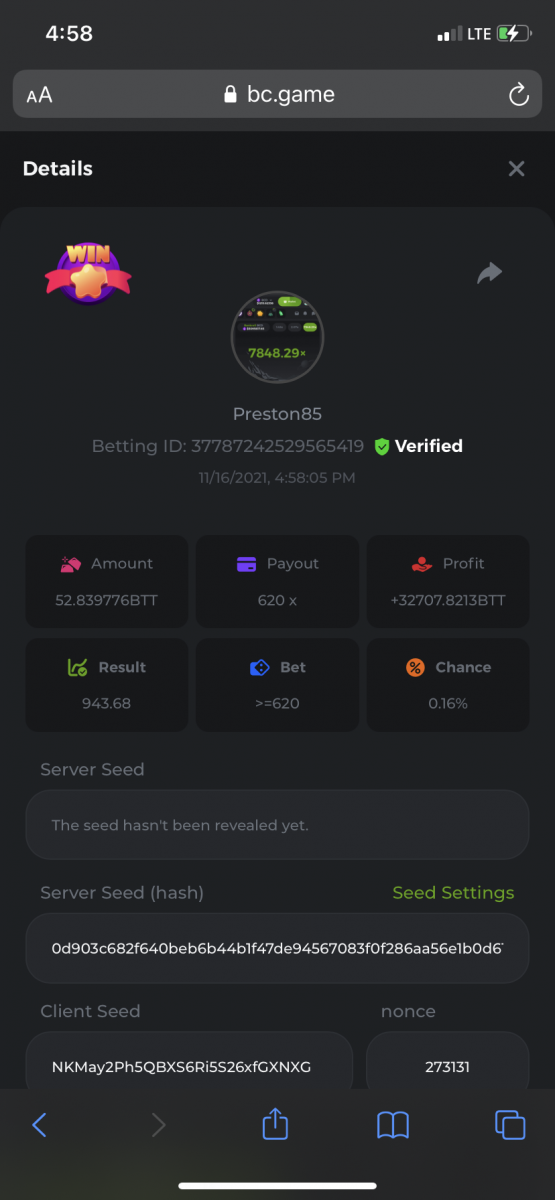555x1200 pixels.
Task: Tap the nonce value 273131 field
Action: click(x=447, y=1066)
